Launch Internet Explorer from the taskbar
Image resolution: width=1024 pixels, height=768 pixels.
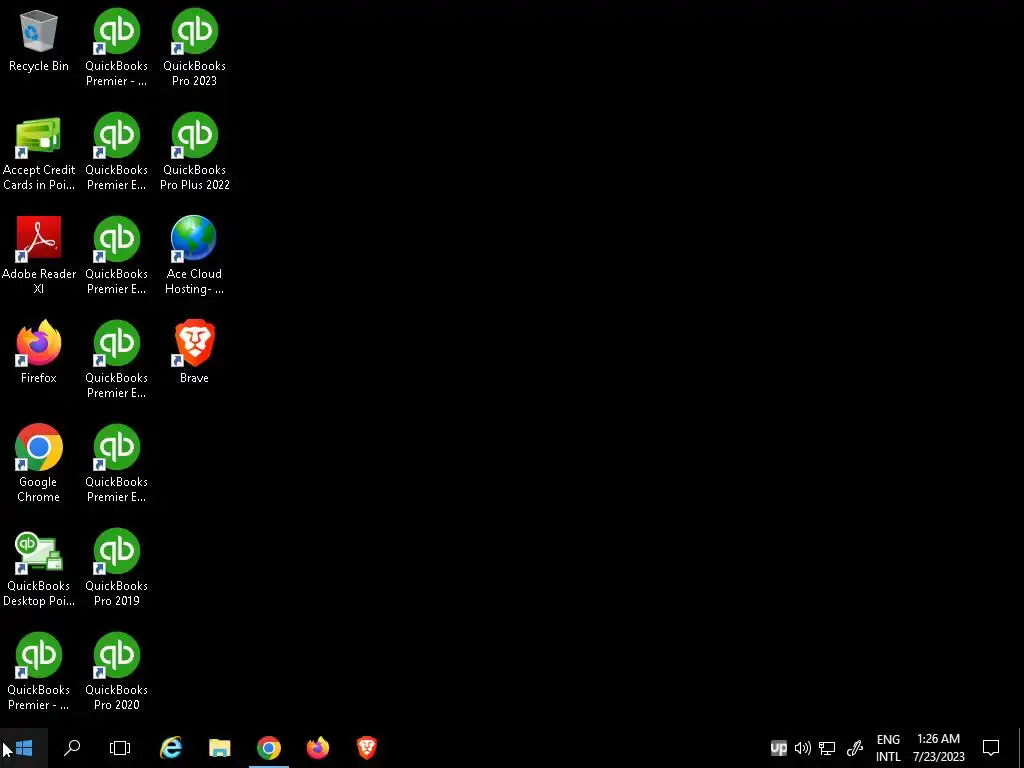click(171, 748)
